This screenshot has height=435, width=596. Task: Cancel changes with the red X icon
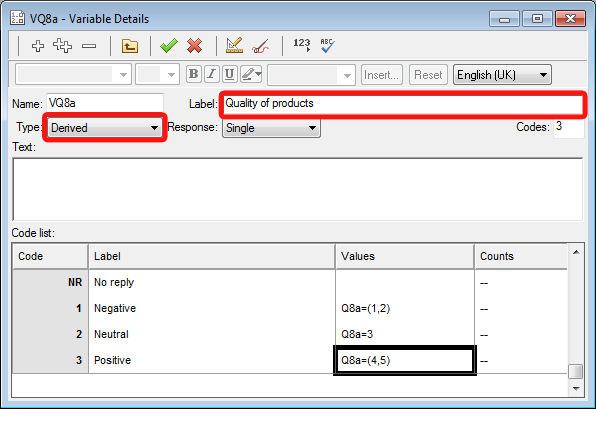coord(195,46)
